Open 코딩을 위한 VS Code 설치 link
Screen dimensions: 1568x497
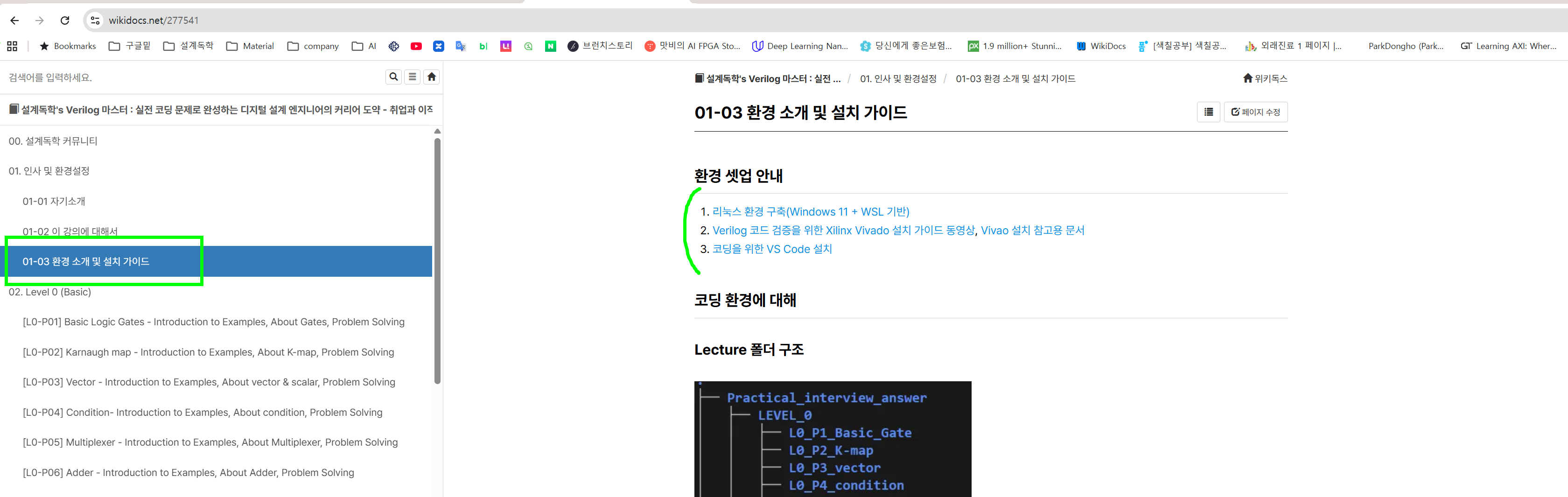[772, 249]
